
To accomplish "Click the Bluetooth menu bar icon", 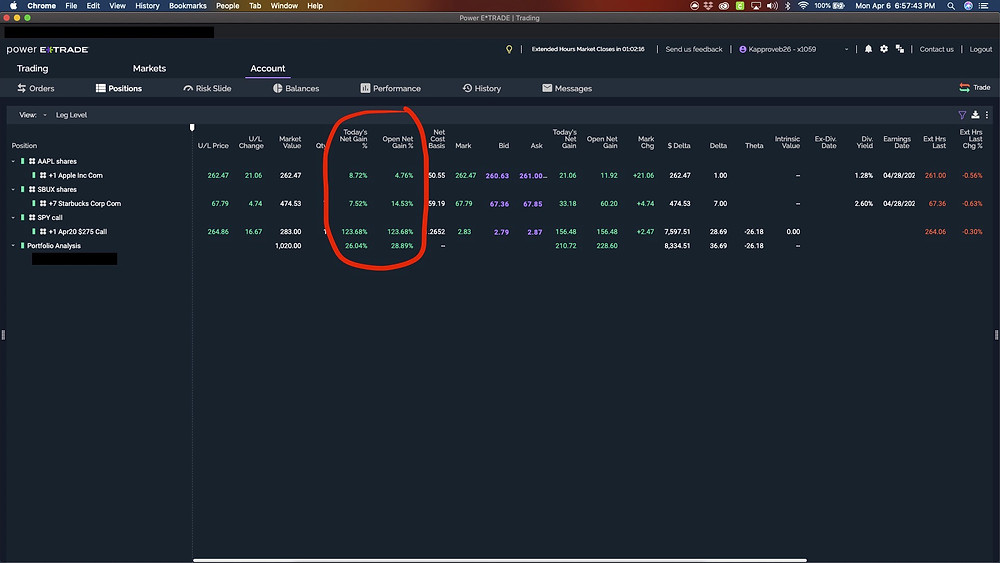I will pyautogui.click(x=788, y=6).
